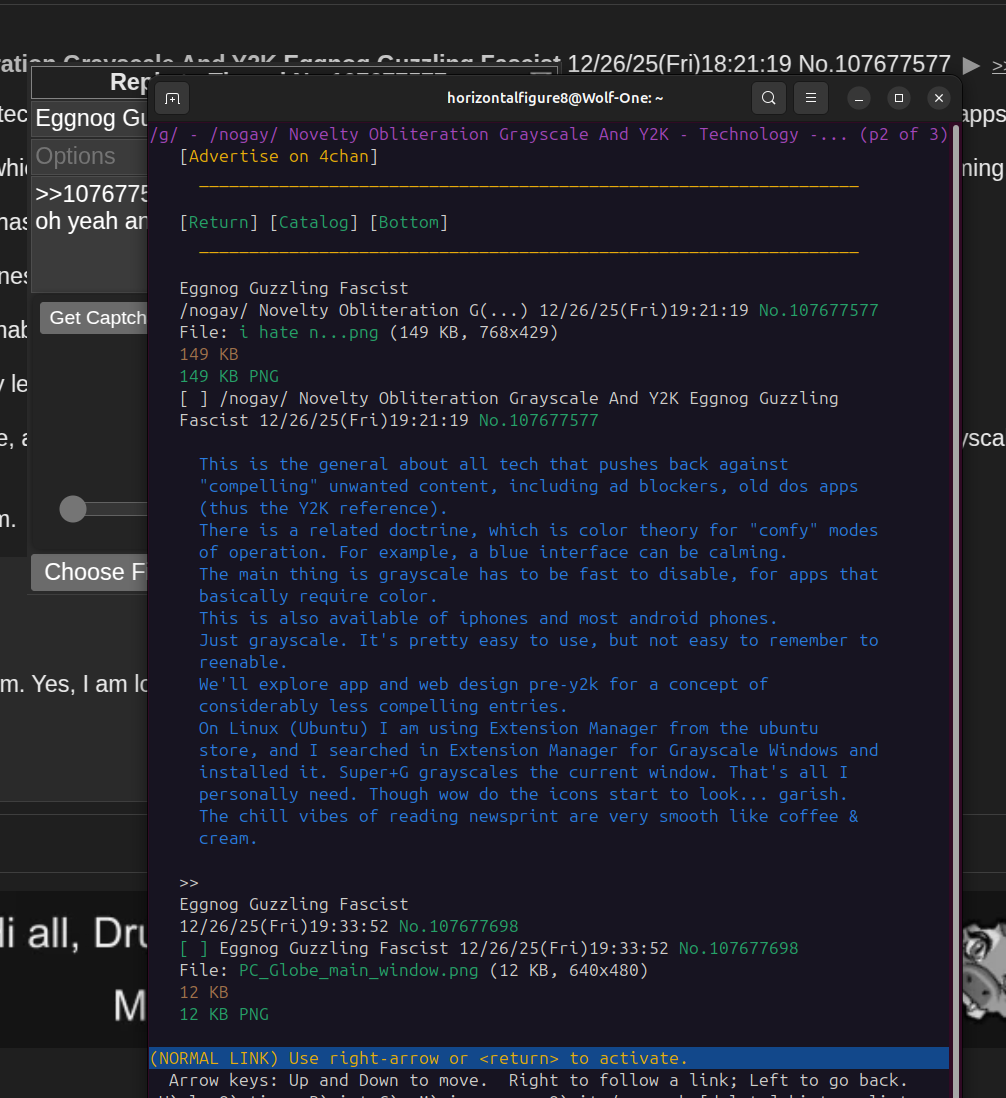Screen dimensions: 1006x1098
Task: Click the green 149 KB PNG link
Action: (x=229, y=376)
